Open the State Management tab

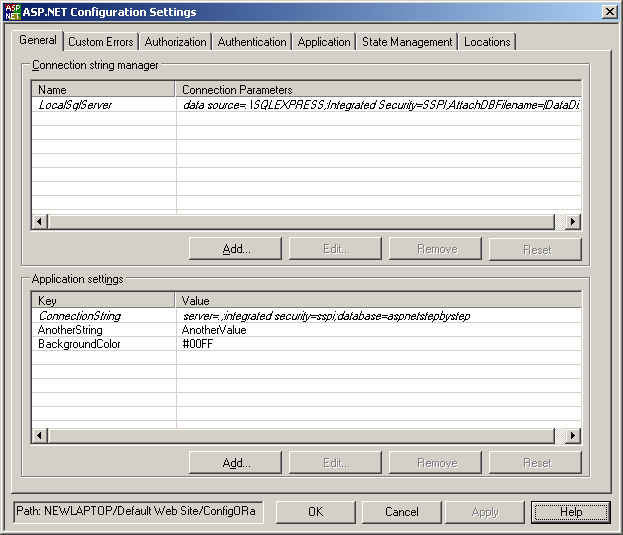pos(407,42)
